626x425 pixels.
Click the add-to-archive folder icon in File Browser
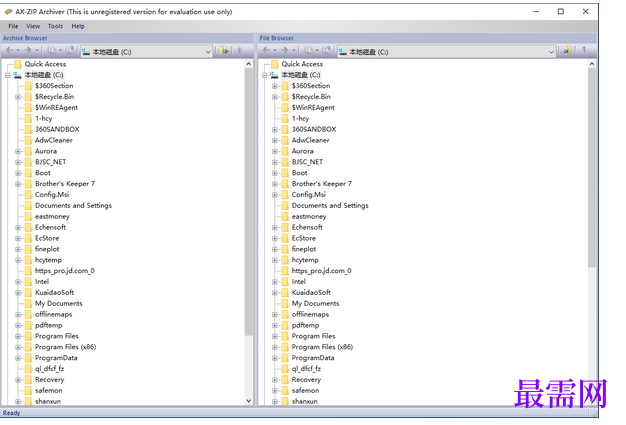[567, 50]
